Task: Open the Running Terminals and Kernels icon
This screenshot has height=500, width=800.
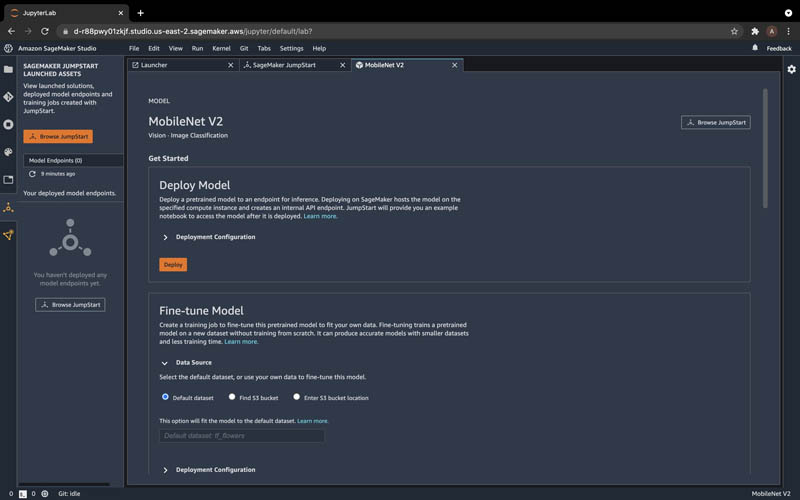Action: 8,124
